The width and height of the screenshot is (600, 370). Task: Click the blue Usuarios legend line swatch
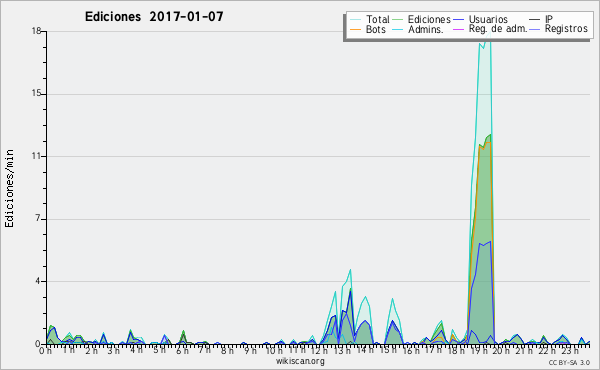tap(458, 19)
